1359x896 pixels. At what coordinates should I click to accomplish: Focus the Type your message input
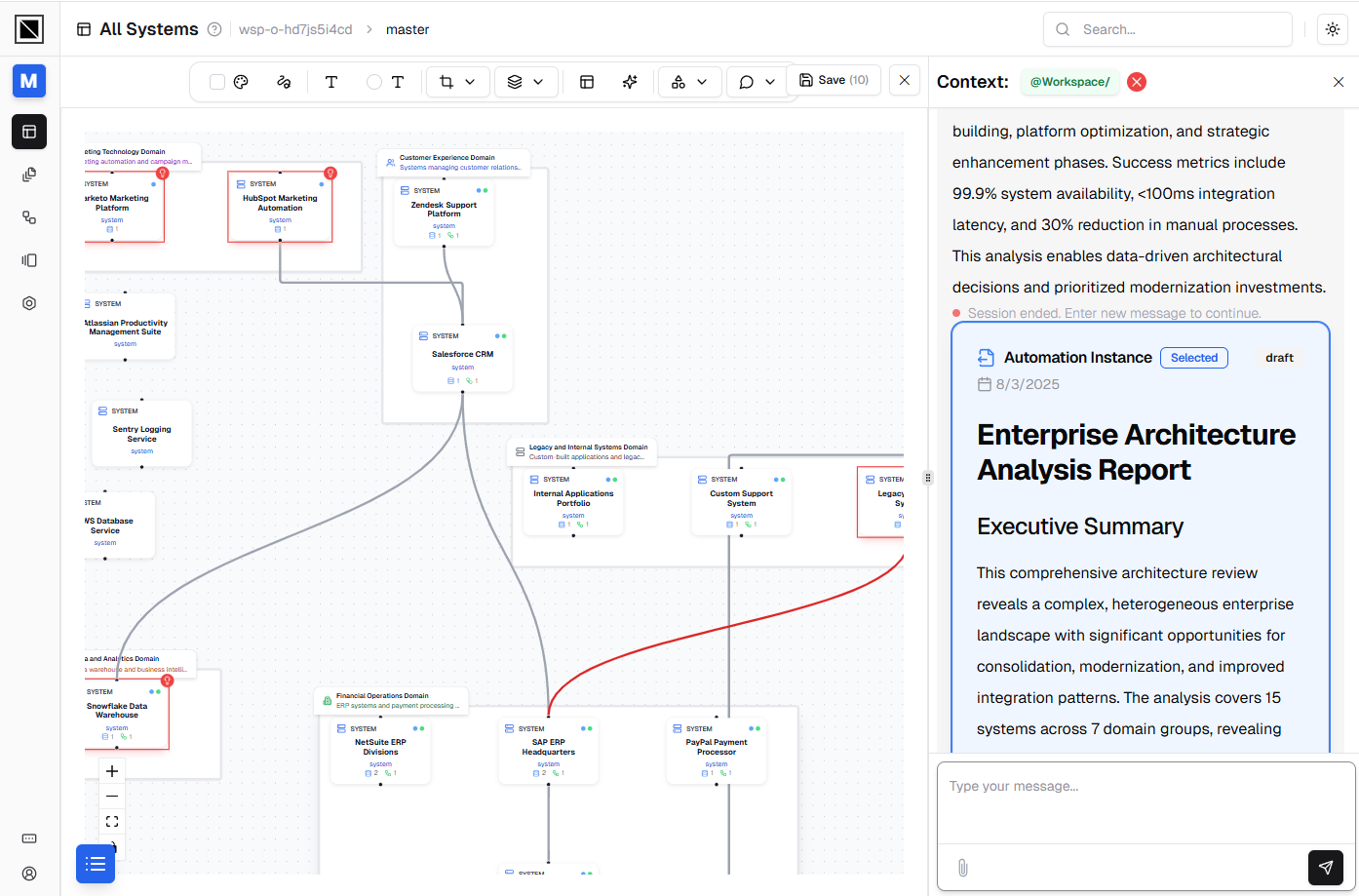pyautogui.click(x=1146, y=802)
